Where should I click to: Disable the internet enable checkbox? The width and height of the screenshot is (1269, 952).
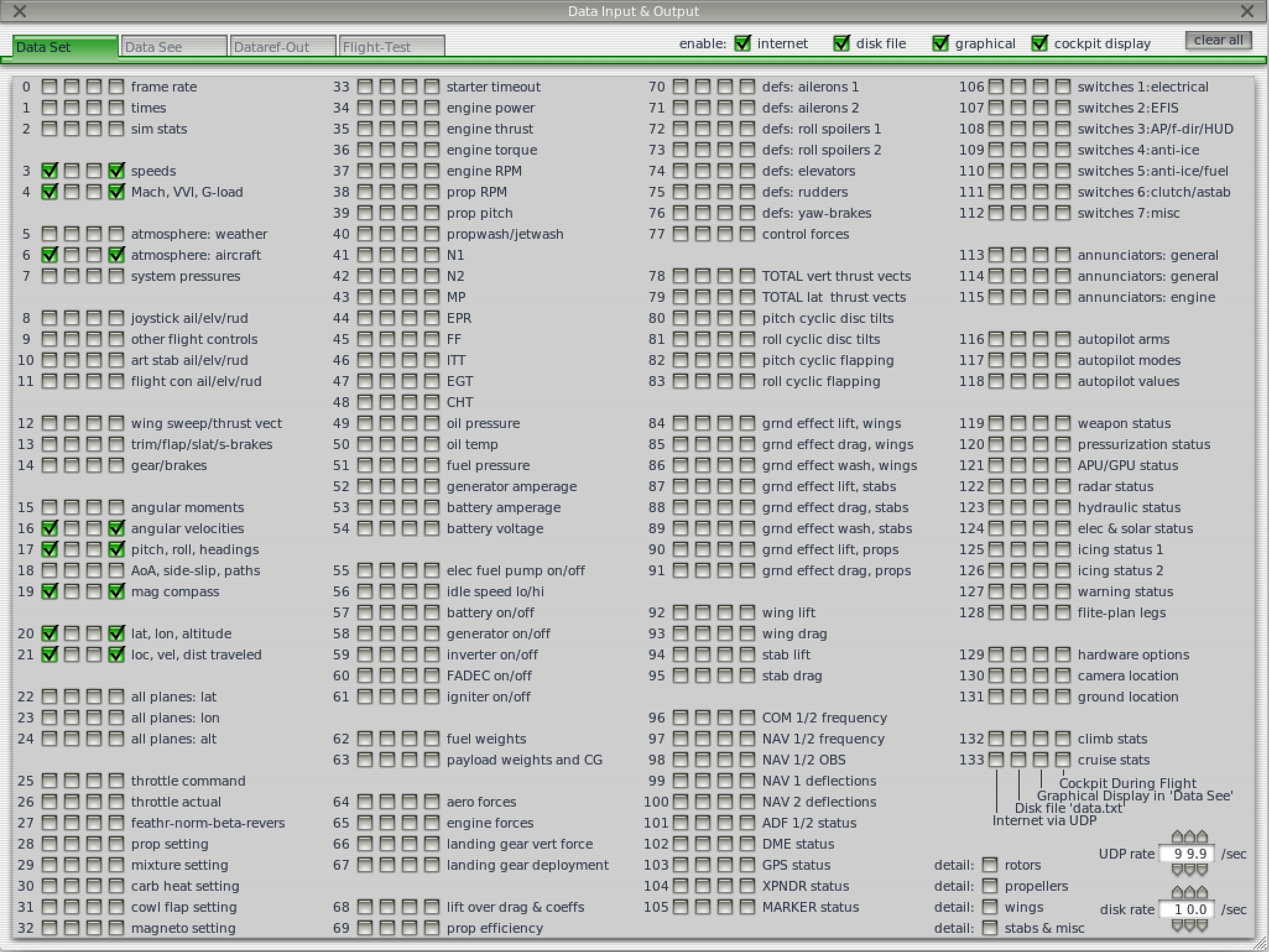[x=742, y=43]
